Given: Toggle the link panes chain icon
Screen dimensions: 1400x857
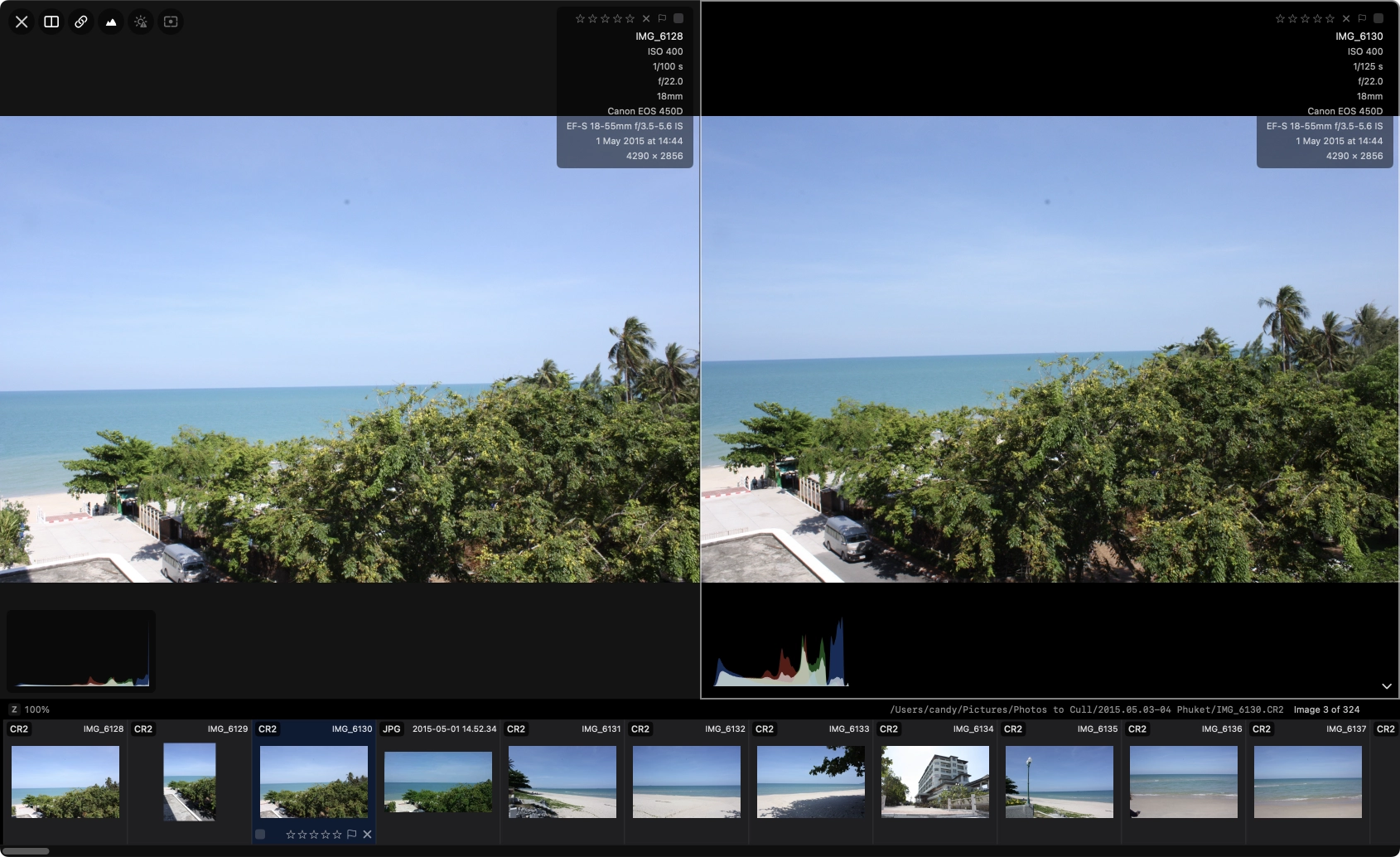Looking at the screenshot, I should coord(81,22).
